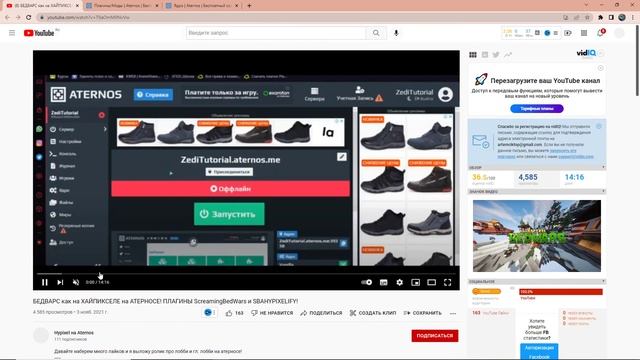
Task: Bookmark this page with star icon
Action: click(587, 18)
